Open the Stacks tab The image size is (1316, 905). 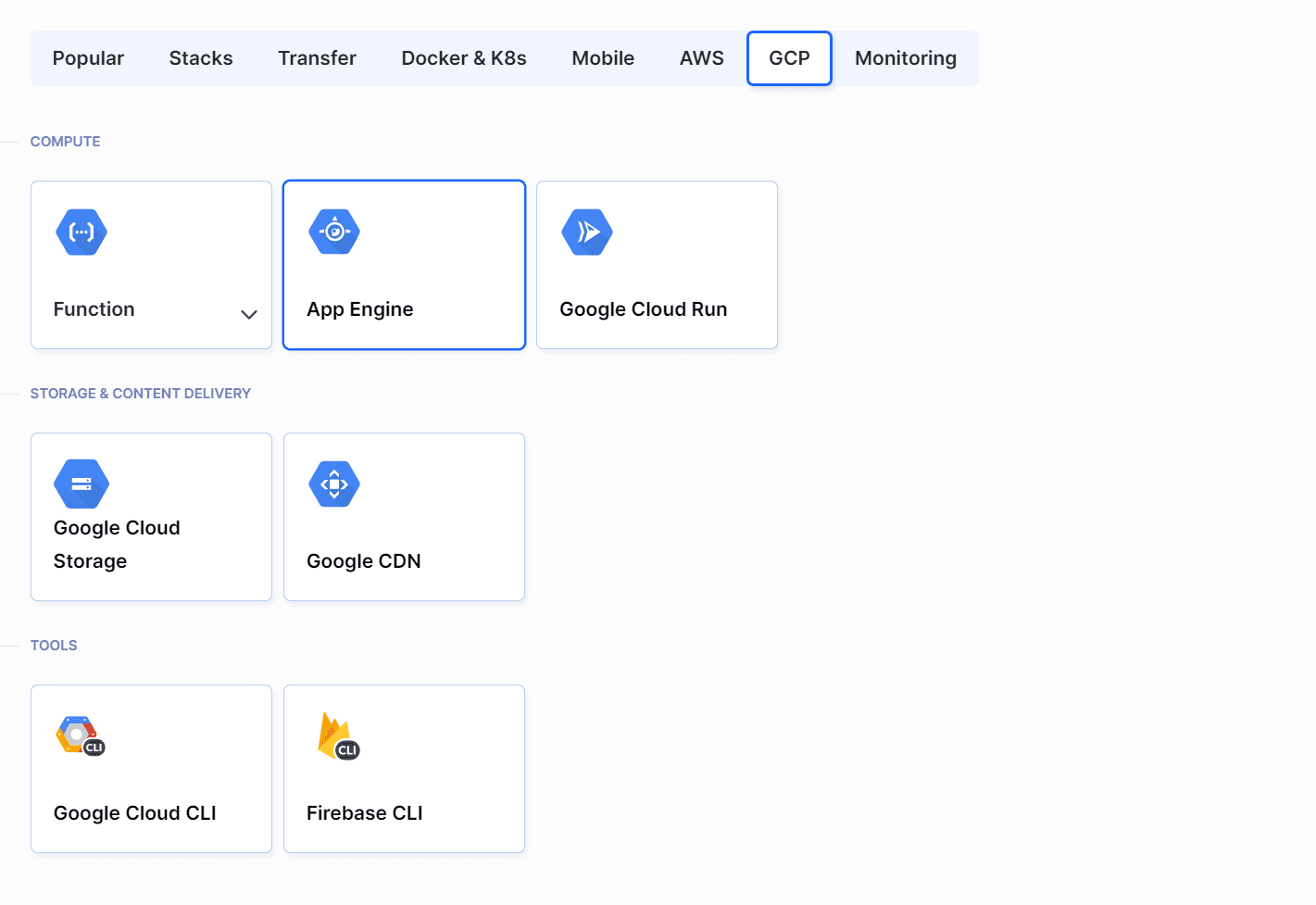[201, 57]
